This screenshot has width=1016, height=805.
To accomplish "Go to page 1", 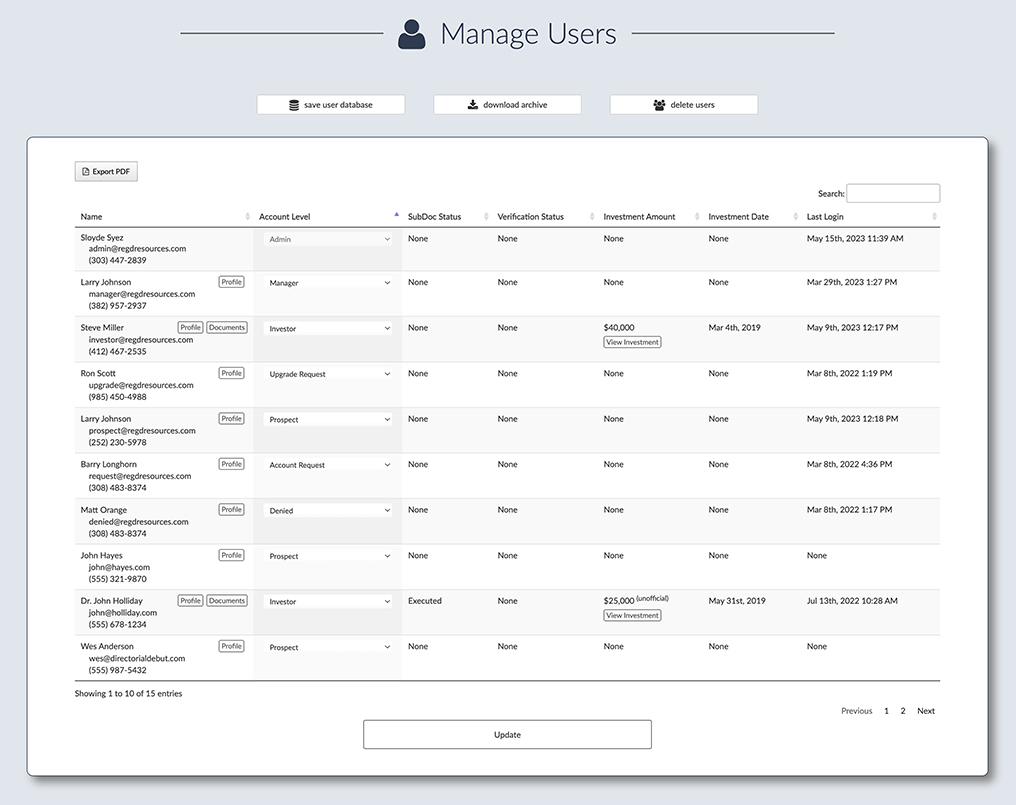I will pyautogui.click(x=886, y=711).
